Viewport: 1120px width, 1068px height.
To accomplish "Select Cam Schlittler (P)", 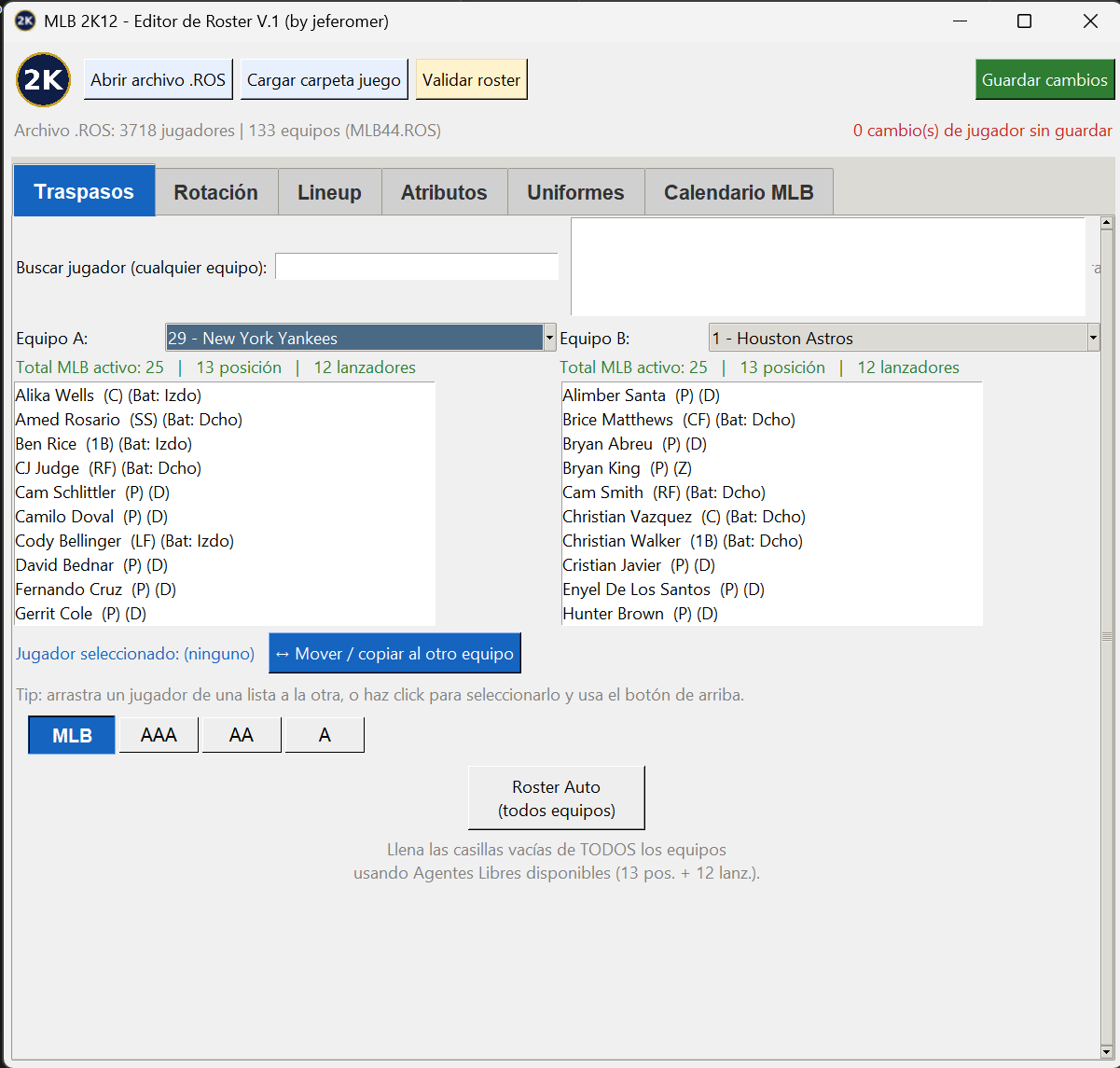I will pyautogui.click(x=225, y=492).
